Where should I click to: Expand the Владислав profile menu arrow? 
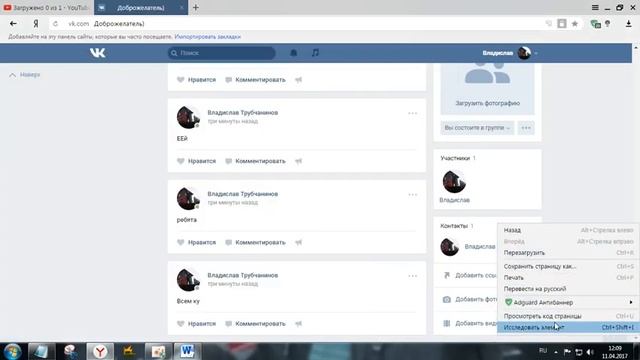536,53
